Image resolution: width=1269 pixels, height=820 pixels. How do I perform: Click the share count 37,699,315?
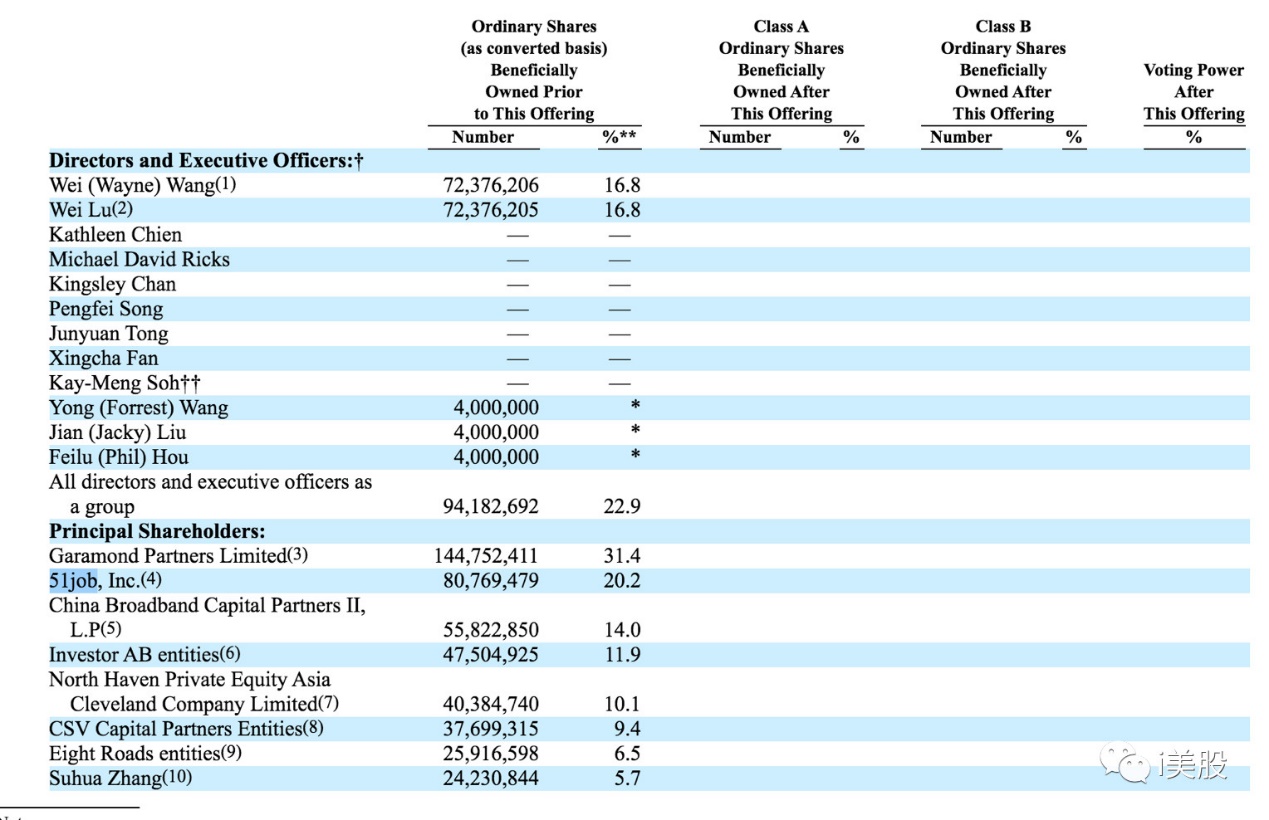point(491,729)
